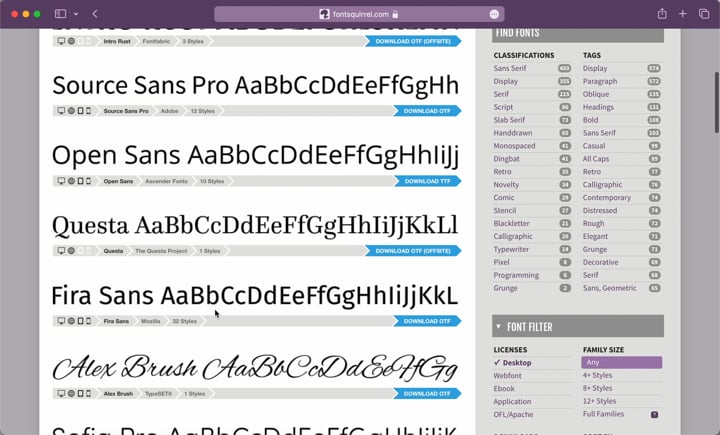Image resolution: width=720 pixels, height=435 pixels.
Task: Click Download OTF (Offsite) for Questa
Action: (x=413, y=251)
